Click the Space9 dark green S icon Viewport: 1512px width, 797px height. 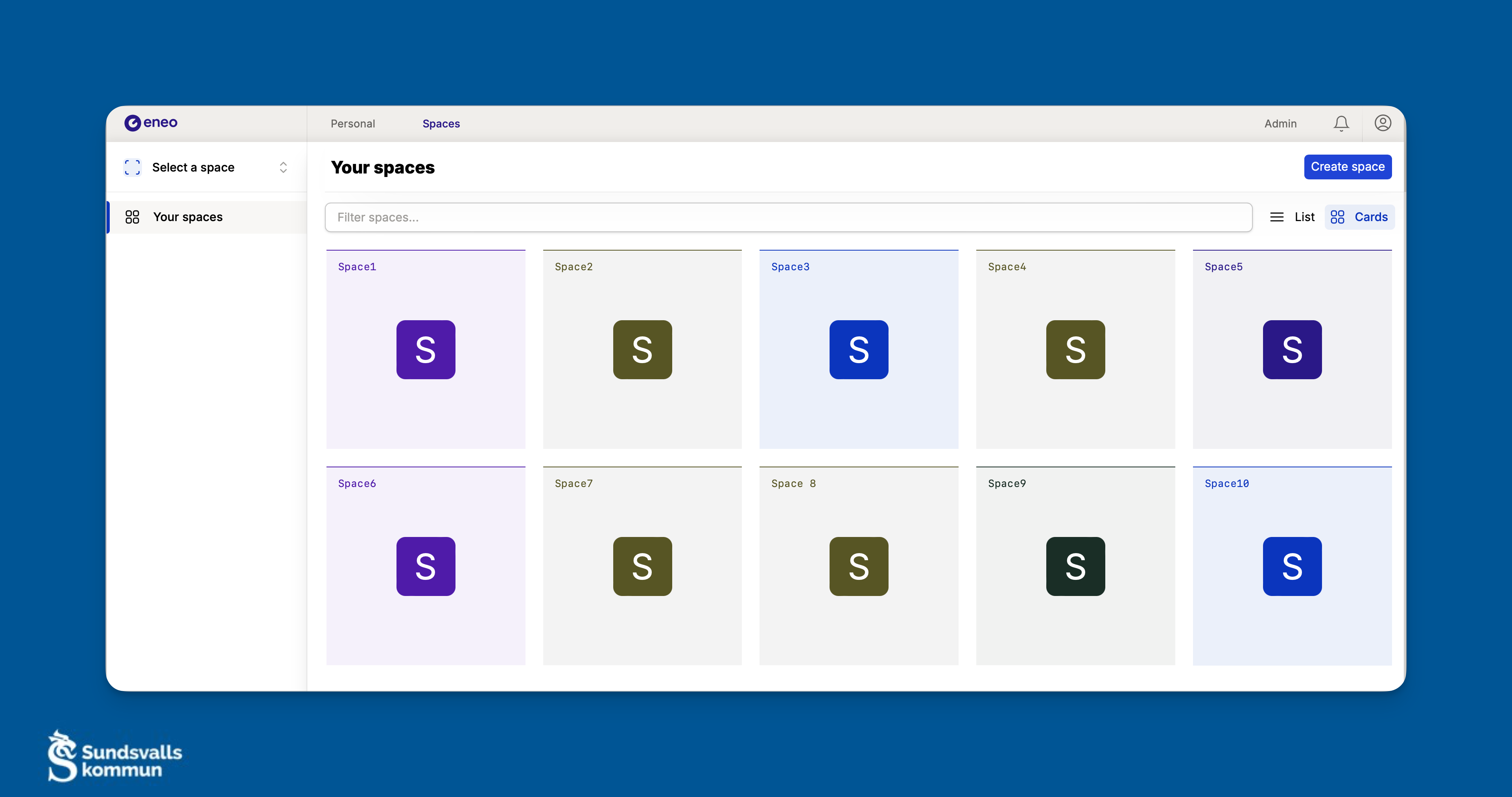(1075, 566)
